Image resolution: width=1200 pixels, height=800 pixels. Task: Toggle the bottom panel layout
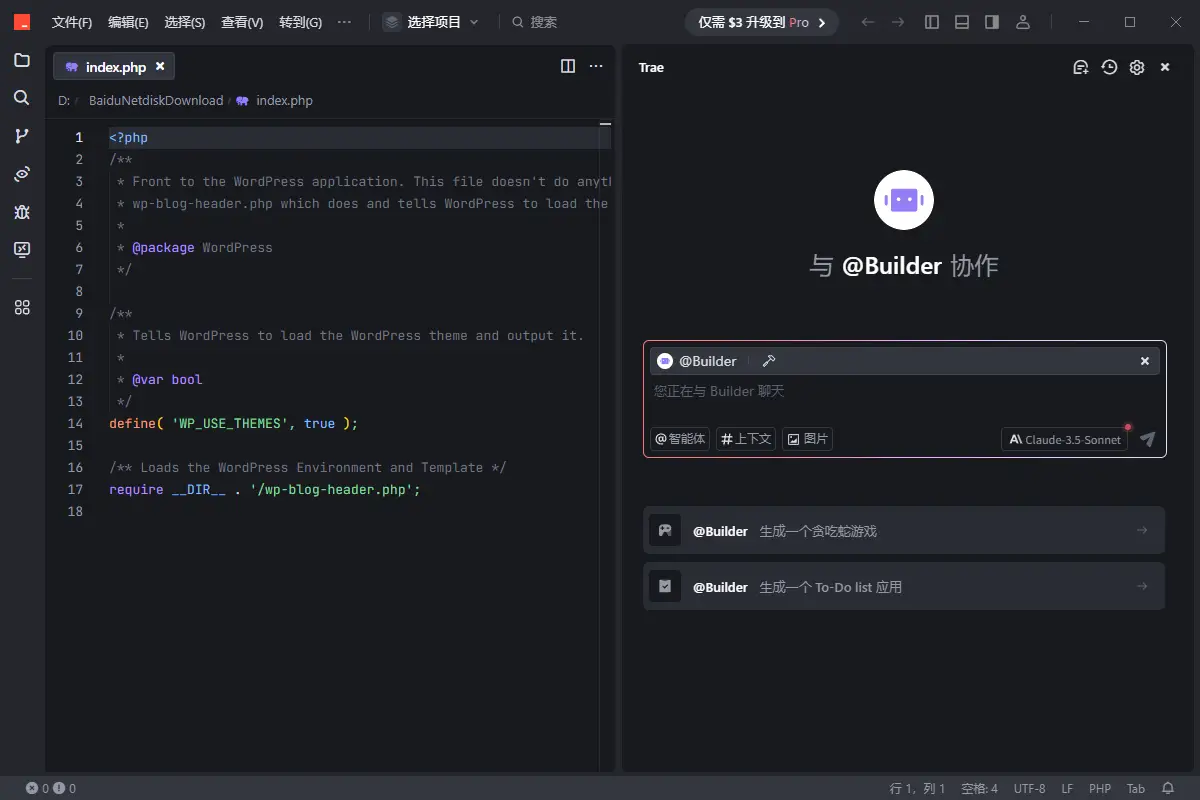(962, 22)
